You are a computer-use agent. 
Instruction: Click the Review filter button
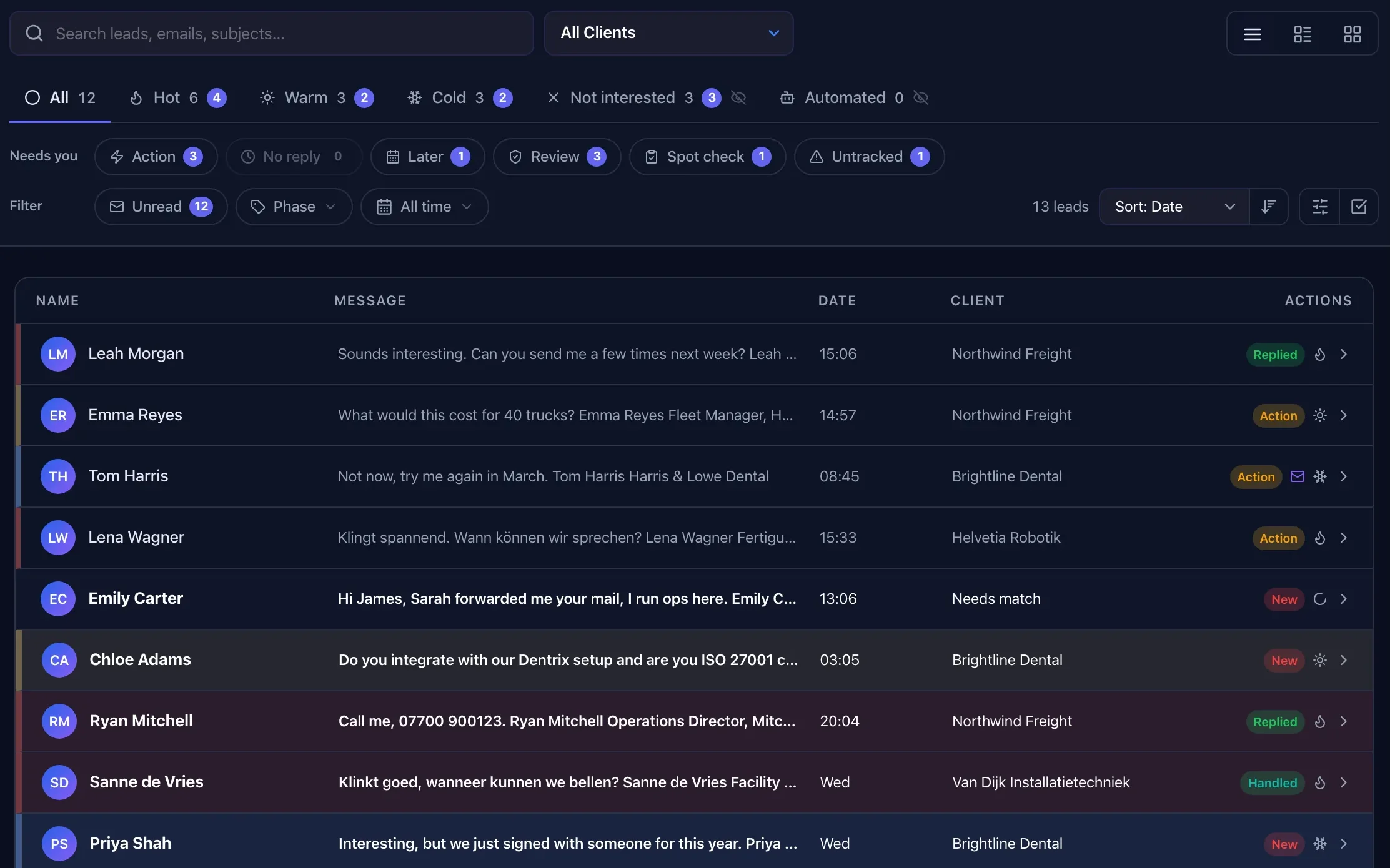point(557,157)
